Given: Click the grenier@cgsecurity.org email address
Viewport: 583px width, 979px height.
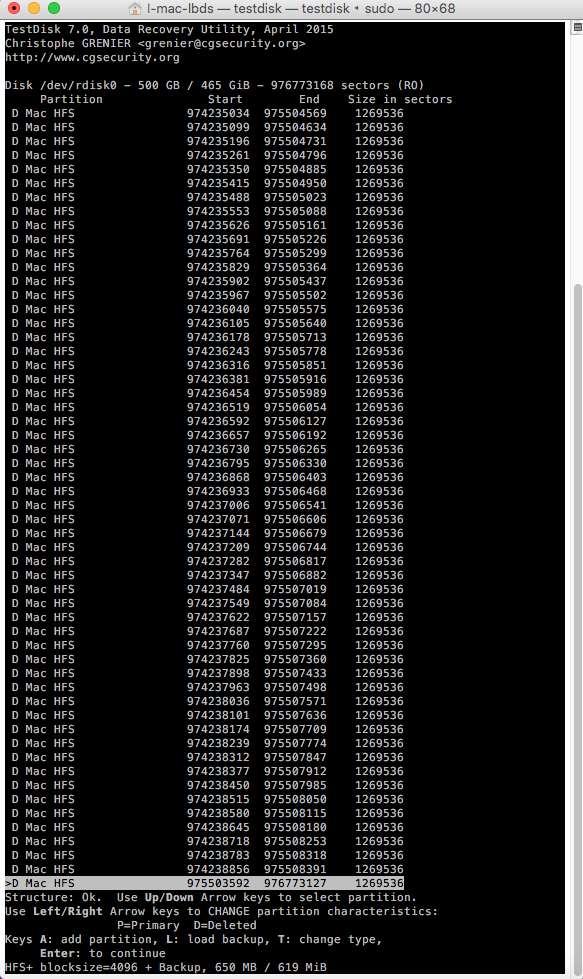Looking at the screenshot, I should tap(222, 43).
